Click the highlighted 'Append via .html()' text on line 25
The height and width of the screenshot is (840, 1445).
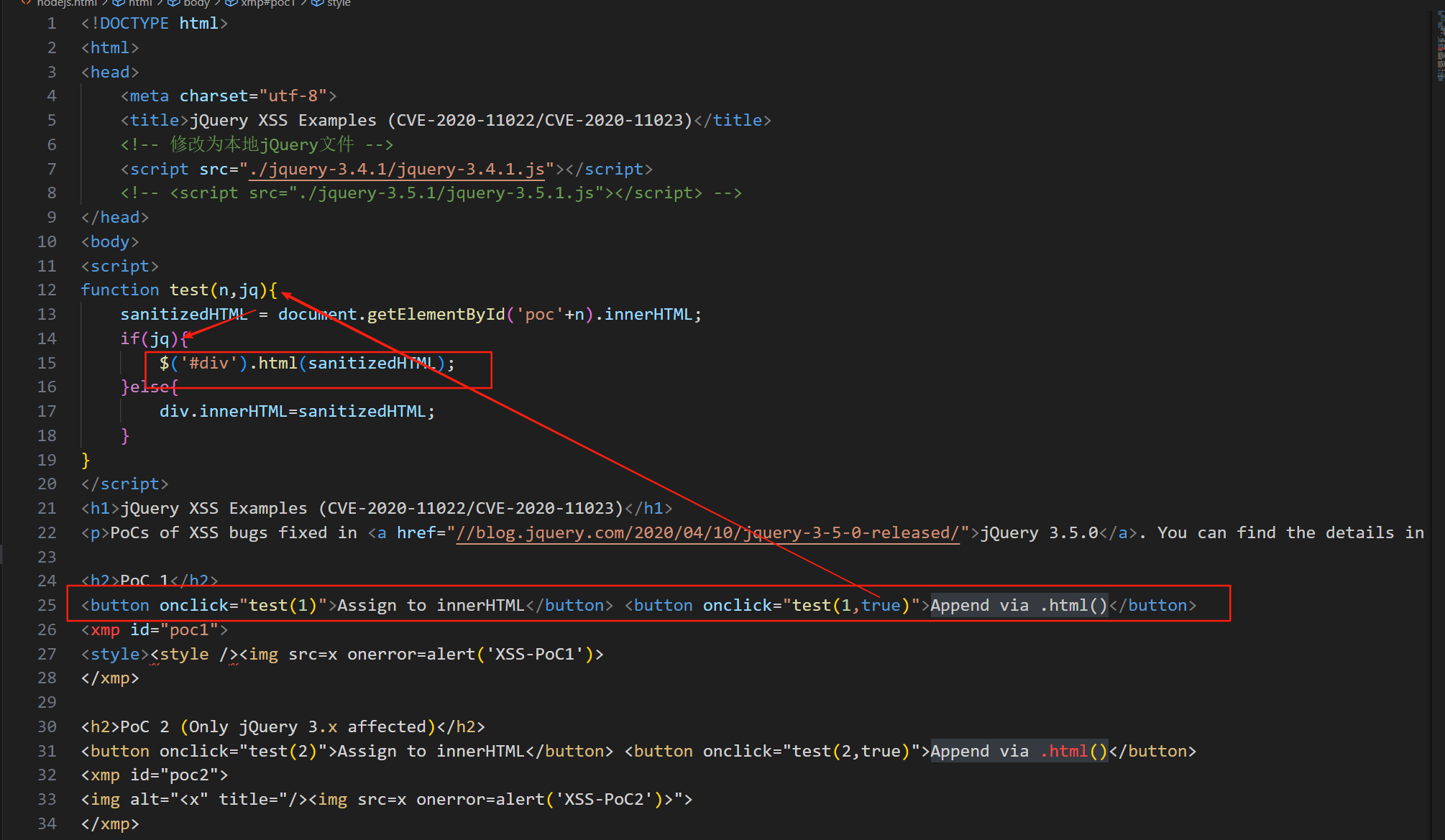pos(1018,606)
